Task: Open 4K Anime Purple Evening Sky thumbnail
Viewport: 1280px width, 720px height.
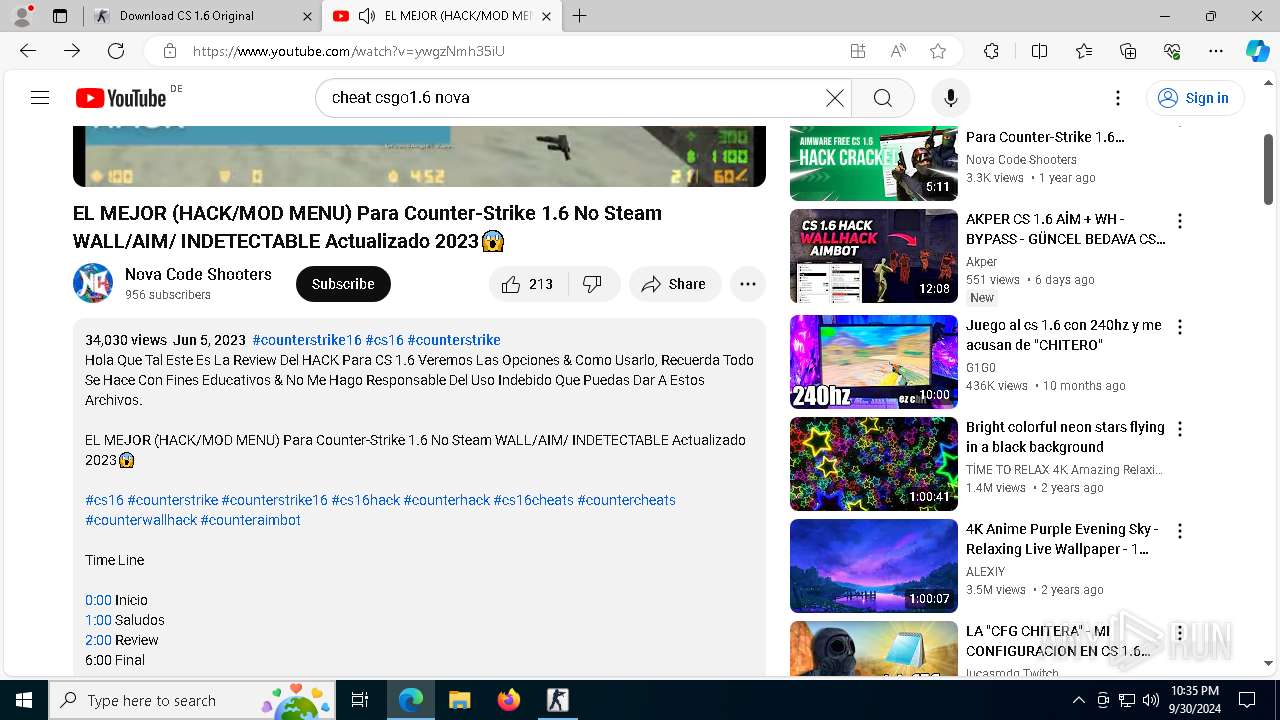Action: tap(873, 566)
